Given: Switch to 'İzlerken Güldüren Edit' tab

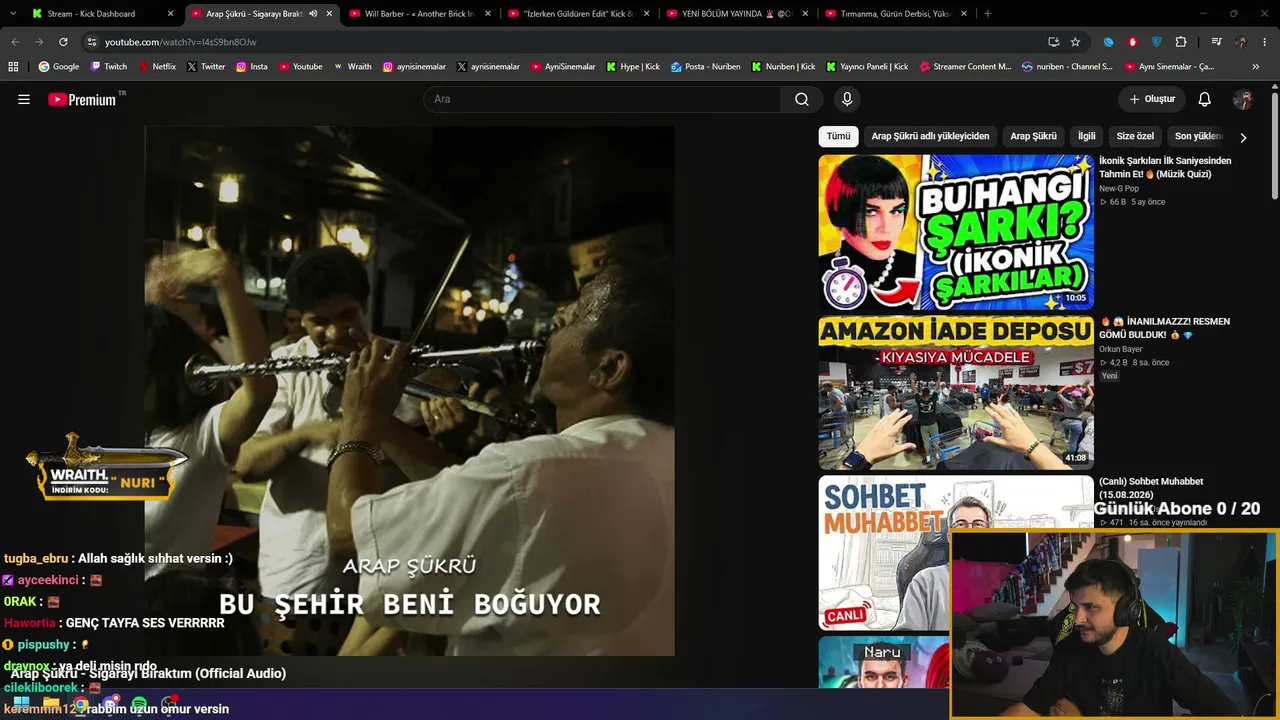Looking at the screenshot, I should (x=578, y=14).
